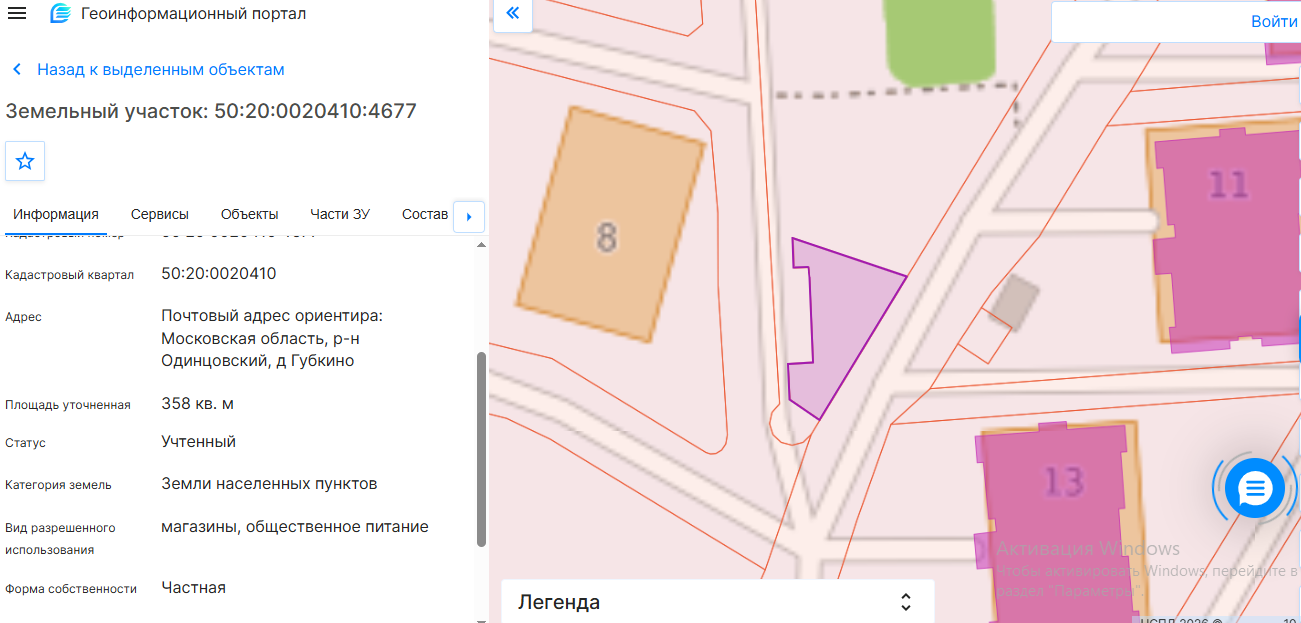Click the info panel vertical scrollbar thumb
1301x623 pixels.
coord(482,449)
